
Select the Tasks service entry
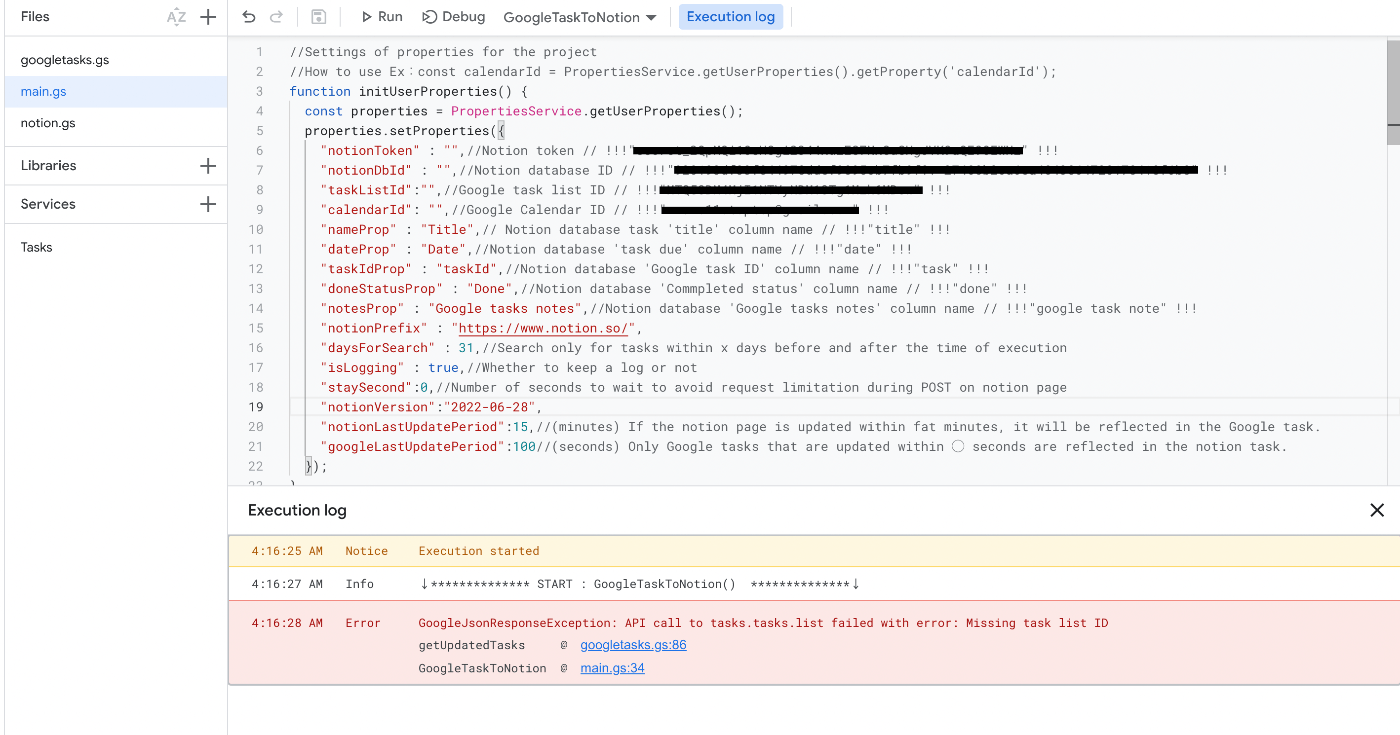[x=37, y=247]
